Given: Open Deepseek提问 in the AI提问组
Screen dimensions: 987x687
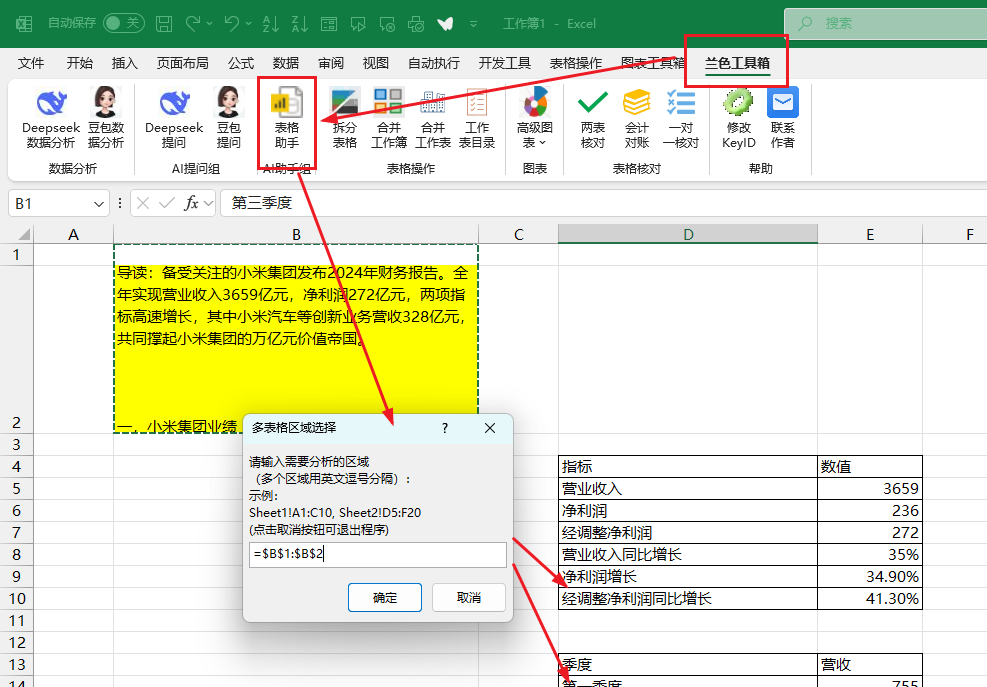Looking at the screenshot, I should pyautogui.click(x=174, y=118).
